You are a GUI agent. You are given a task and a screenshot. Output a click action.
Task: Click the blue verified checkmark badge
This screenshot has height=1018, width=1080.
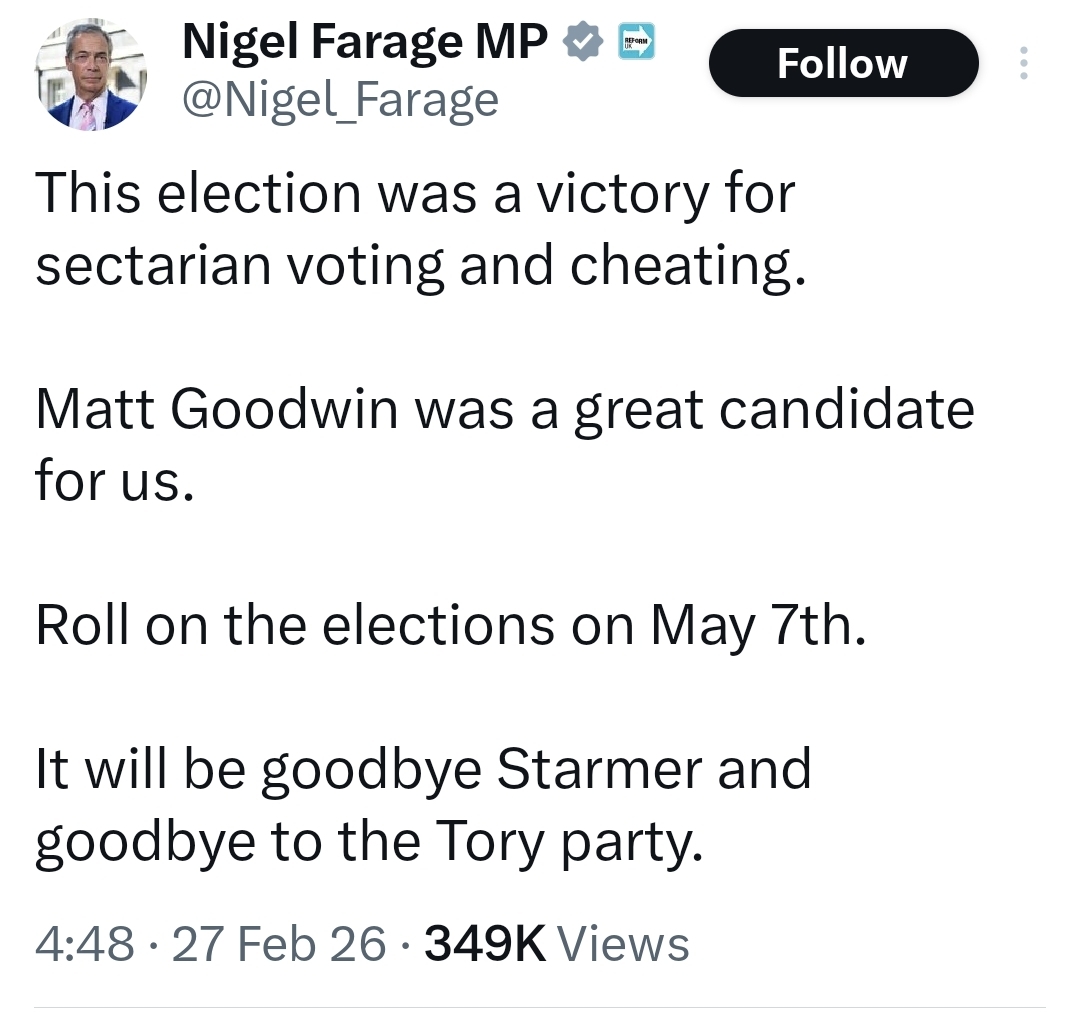point(584,42)
